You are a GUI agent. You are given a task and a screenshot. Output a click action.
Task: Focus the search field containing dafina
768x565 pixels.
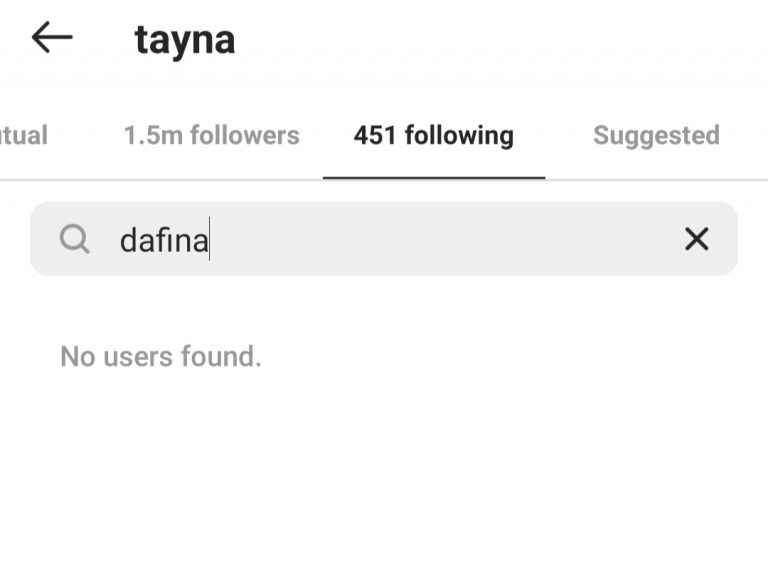pyautogui.click(x=384, y=239)
